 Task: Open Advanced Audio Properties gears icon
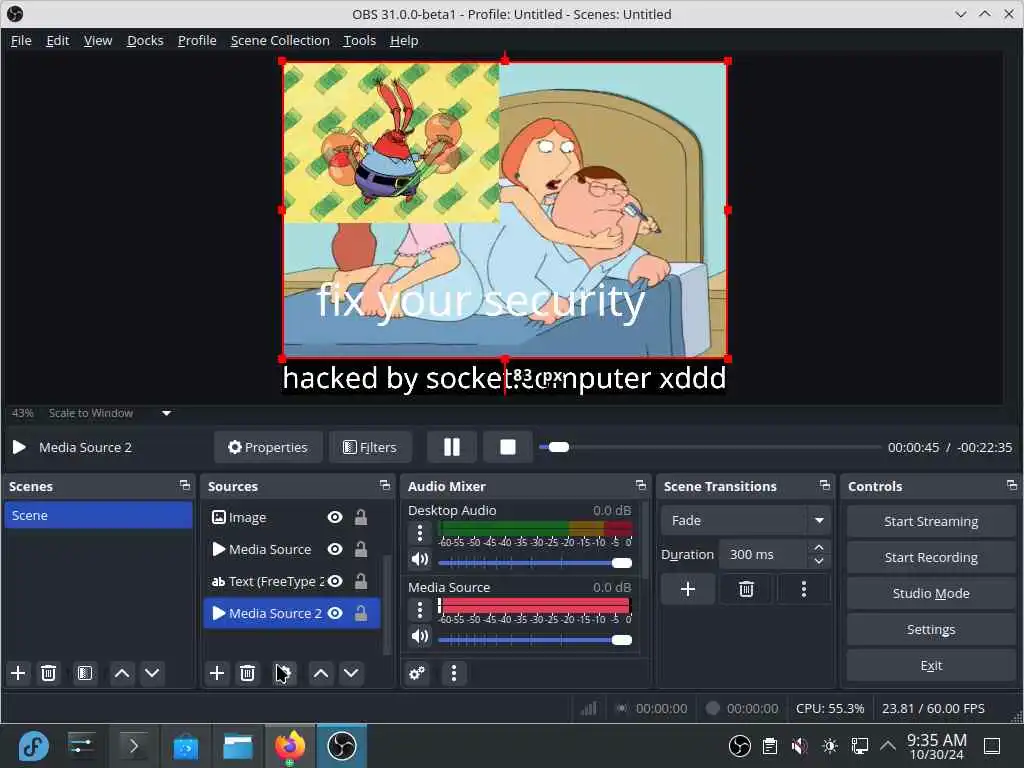tap(417, 673)
